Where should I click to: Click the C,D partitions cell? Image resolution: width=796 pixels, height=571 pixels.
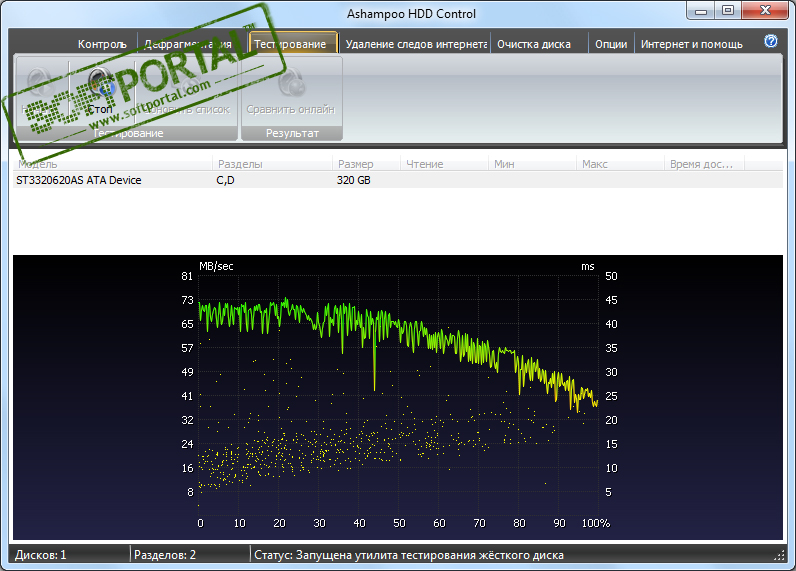(x=225, y=180)
